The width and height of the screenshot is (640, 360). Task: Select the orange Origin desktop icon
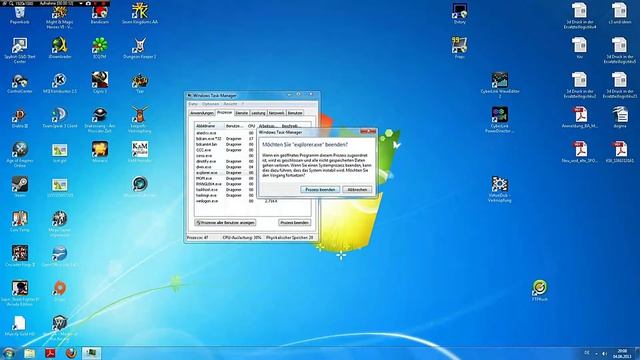pyautogui.click(x=60, y=291)
